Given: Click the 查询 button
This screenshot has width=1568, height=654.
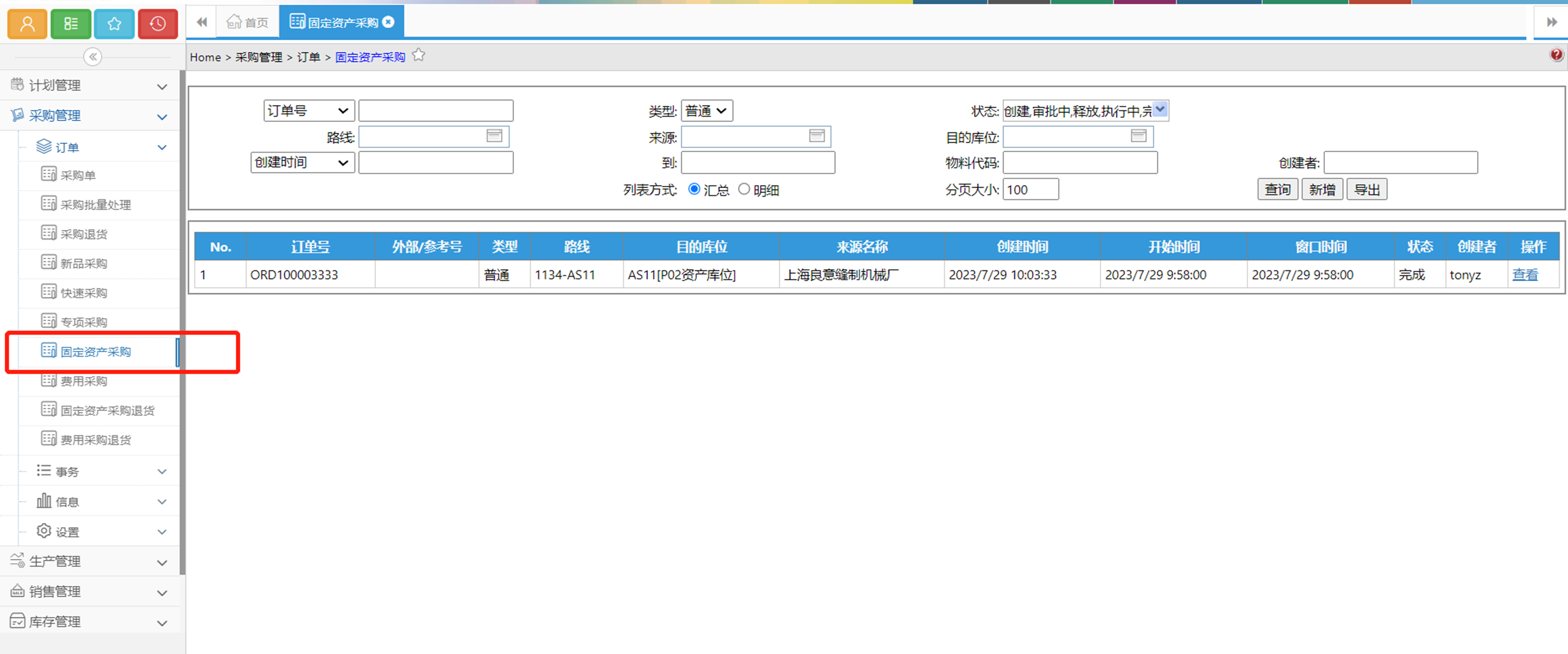Looking at the screenshot, I should click(1277, 189).
